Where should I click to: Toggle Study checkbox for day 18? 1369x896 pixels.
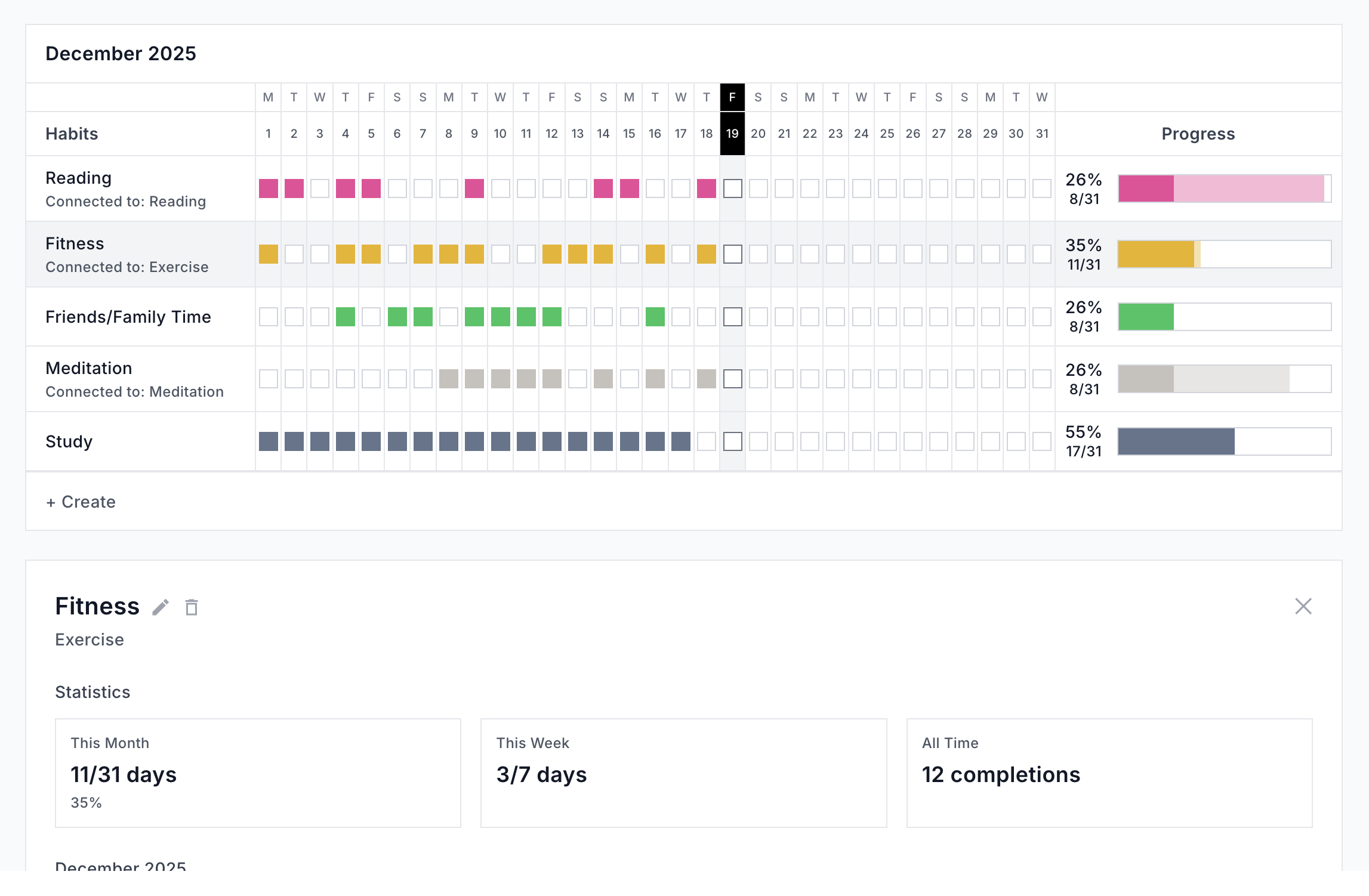[x=707, y=441]
